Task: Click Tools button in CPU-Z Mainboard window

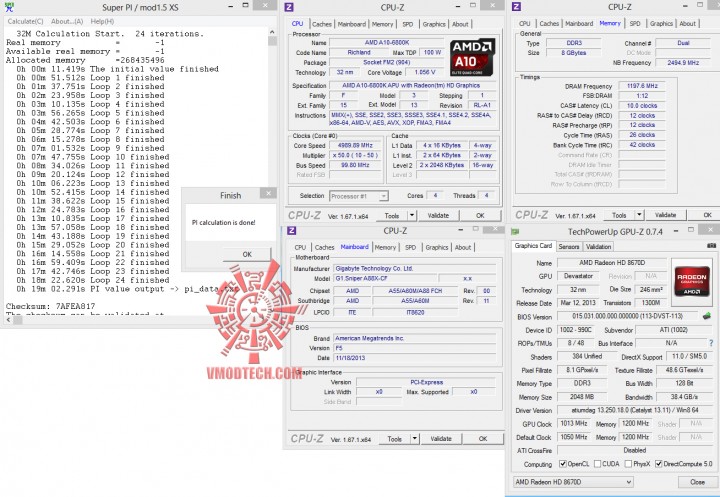Action: tap(394, 439)
